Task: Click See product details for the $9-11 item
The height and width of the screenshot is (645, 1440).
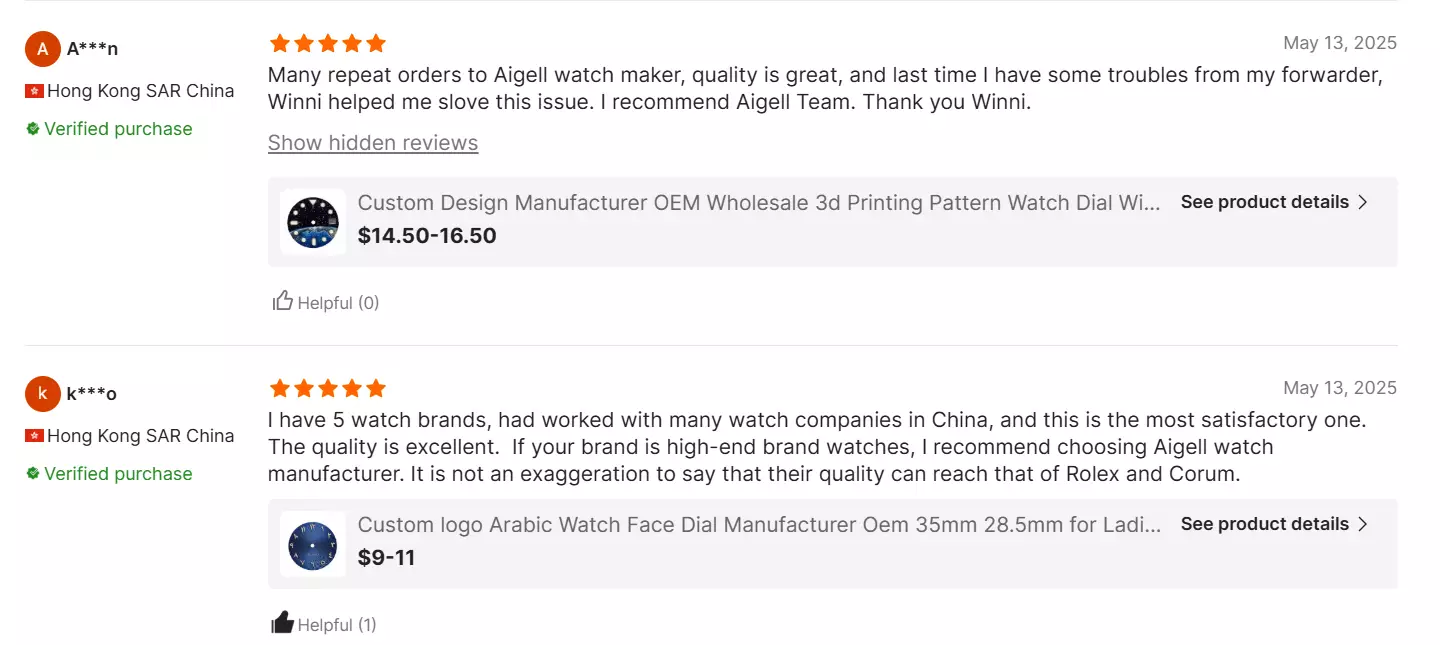Action: 1266,523
